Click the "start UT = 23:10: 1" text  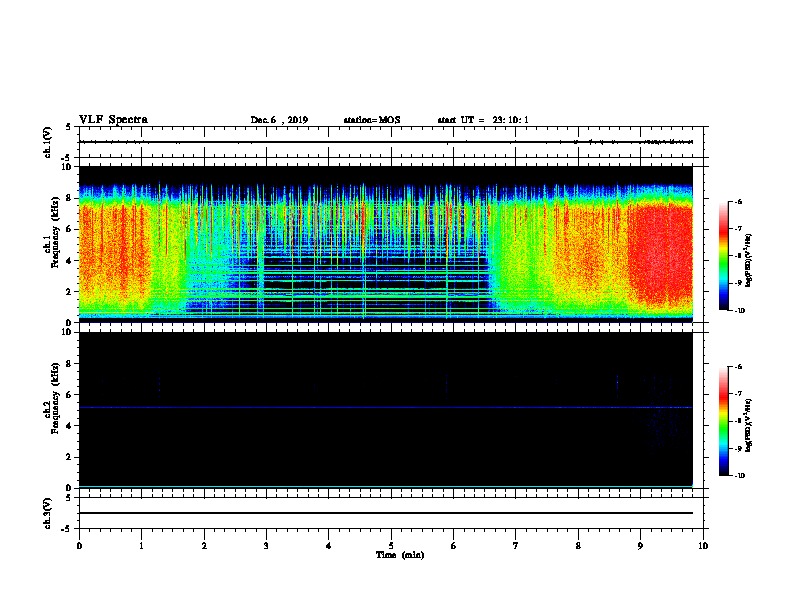click(482, 120)
